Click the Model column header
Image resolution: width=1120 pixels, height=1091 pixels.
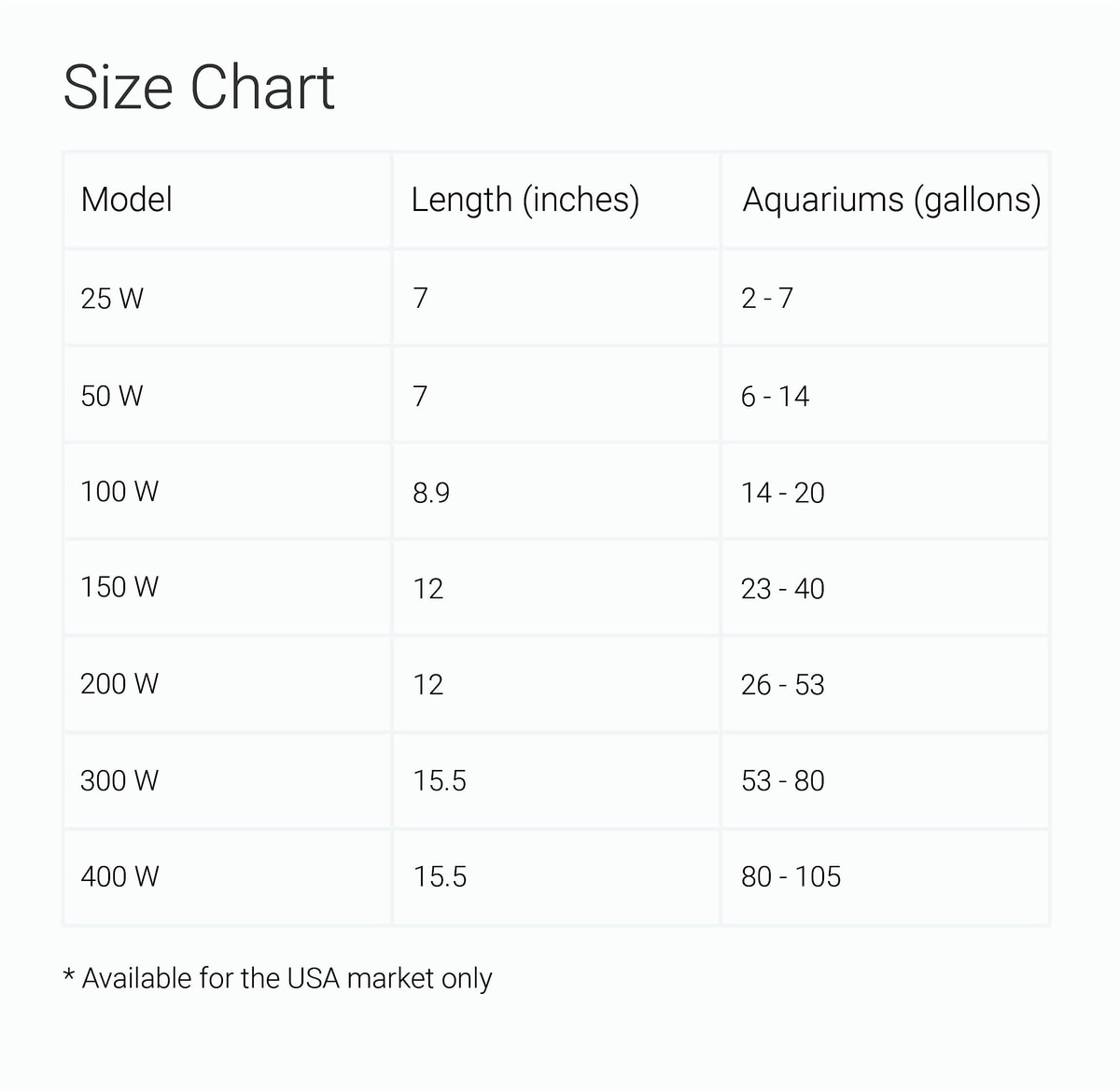pos(127,200)
